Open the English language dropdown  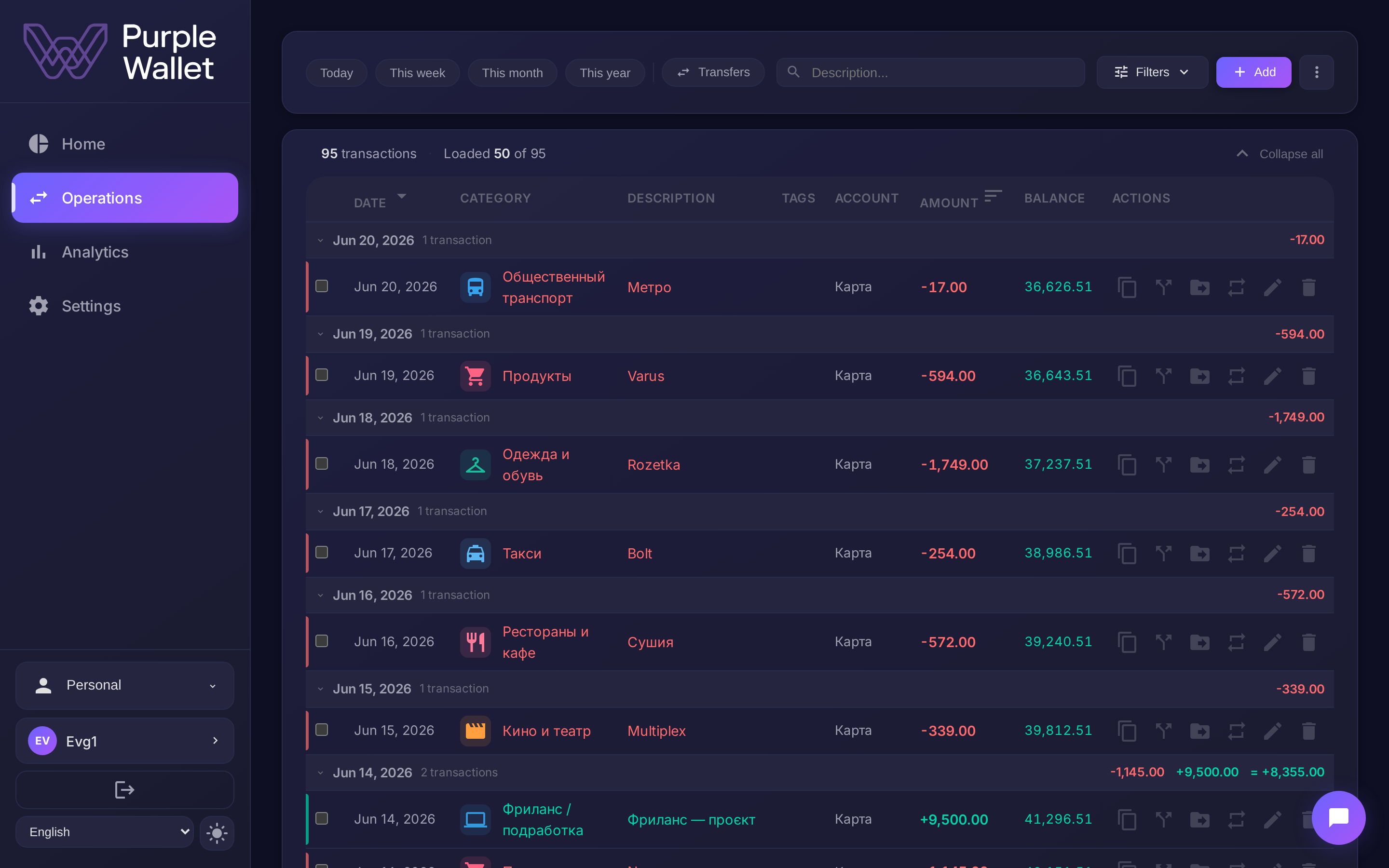point(105,832)
